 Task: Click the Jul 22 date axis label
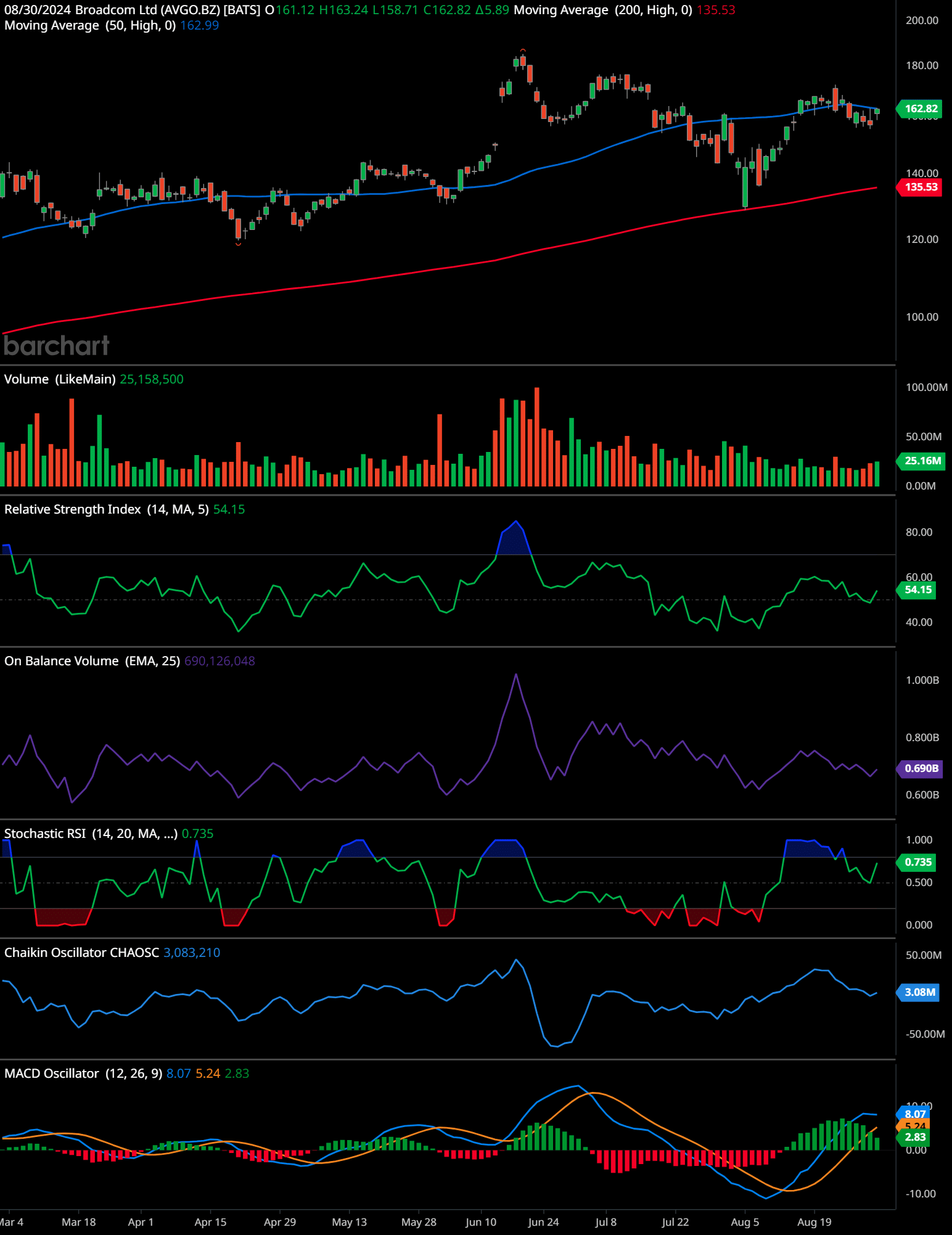(675, 1222)
